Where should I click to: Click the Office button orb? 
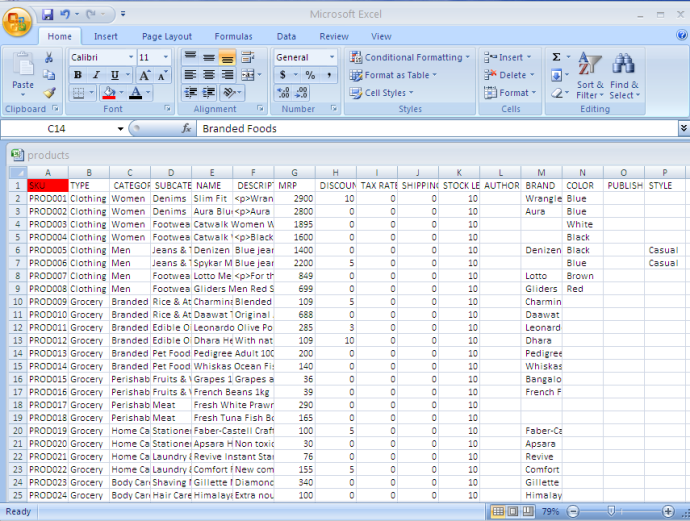[x=17, y=21]
